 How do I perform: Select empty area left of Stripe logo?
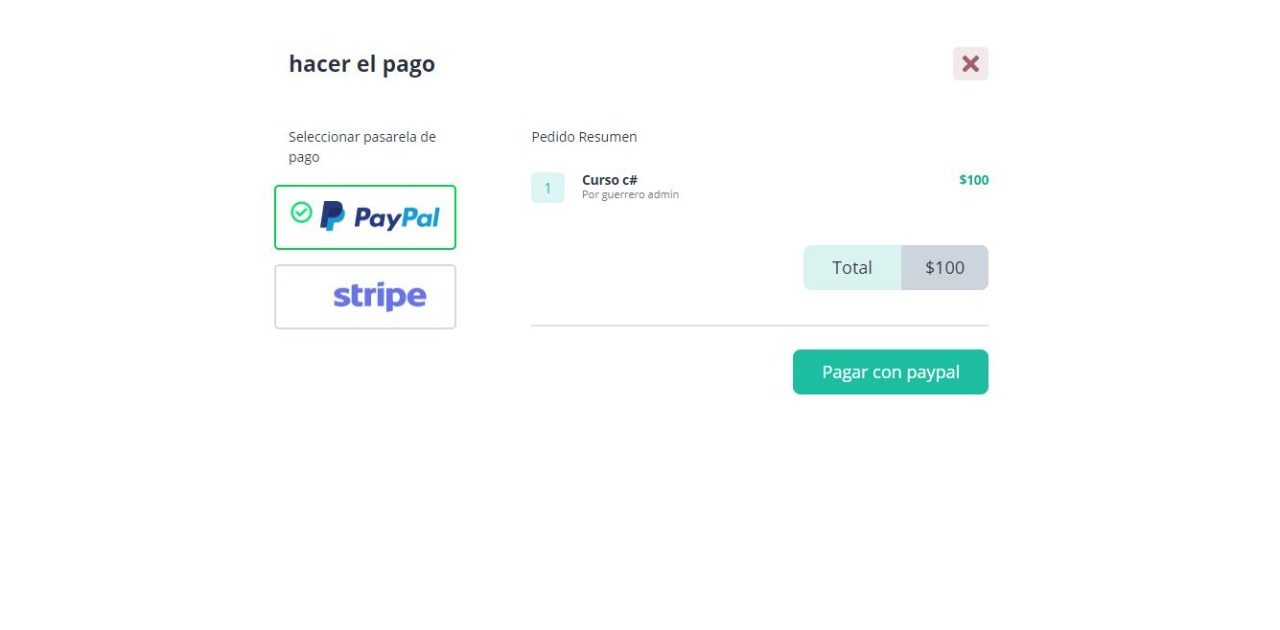(304, 297)
